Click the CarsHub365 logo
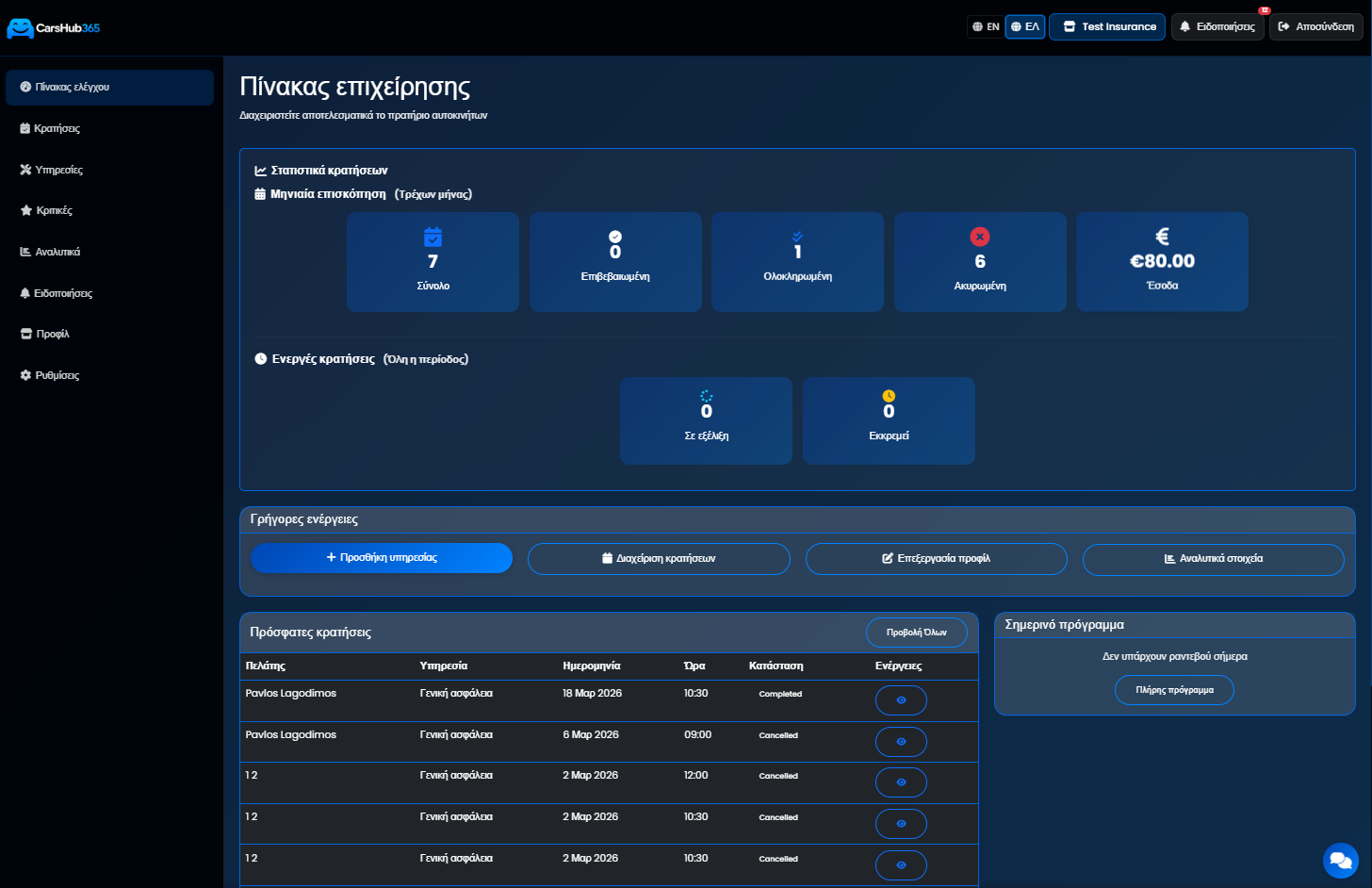Image resolution: width=1372 pixels, height=888 pixels. [x=53, y=28]
